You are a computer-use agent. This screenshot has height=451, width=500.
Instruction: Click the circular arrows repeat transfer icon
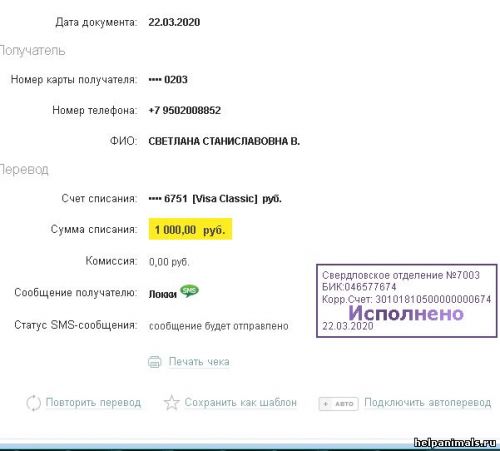(x=33, y=403)
